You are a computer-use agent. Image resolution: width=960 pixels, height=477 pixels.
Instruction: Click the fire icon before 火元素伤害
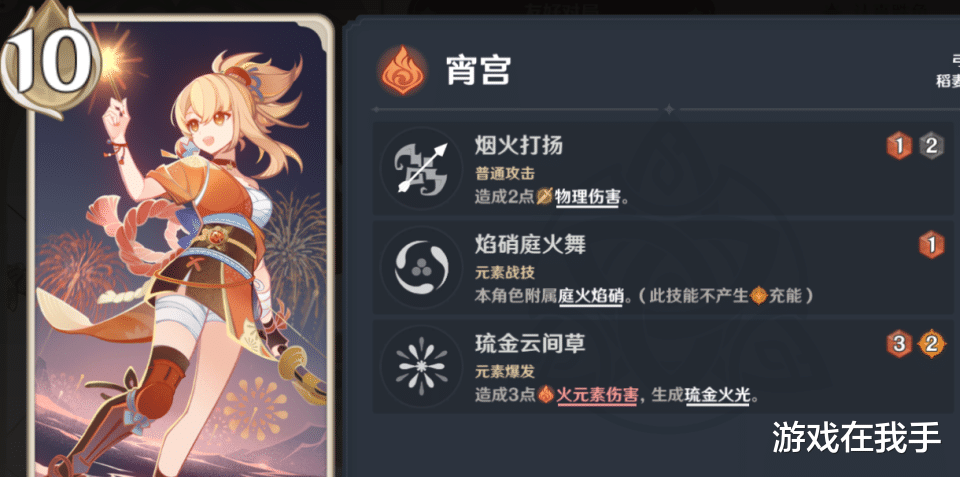tap(546, 395)
